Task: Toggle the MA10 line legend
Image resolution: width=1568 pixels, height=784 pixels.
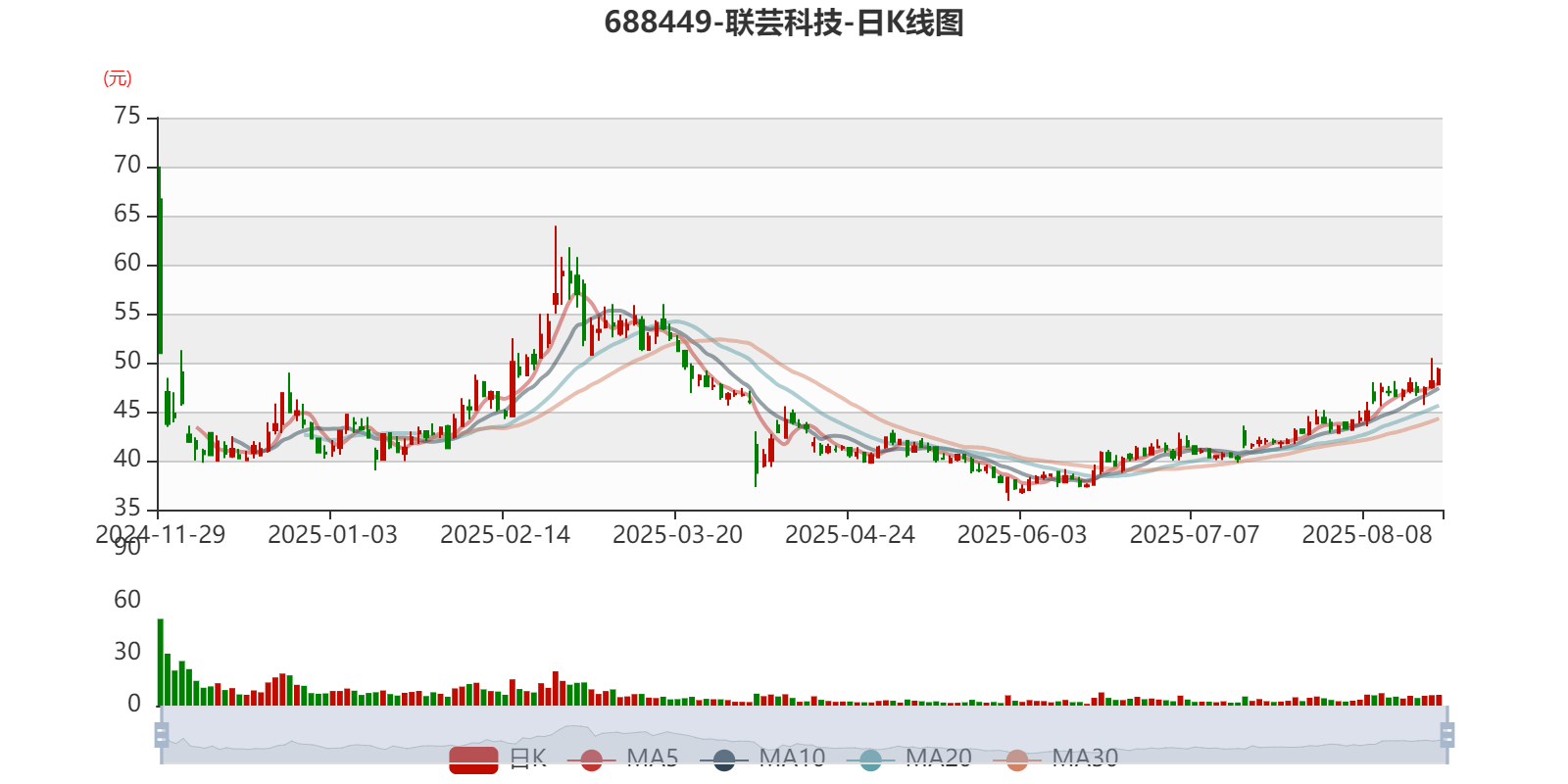Action: tap(763, 759)
